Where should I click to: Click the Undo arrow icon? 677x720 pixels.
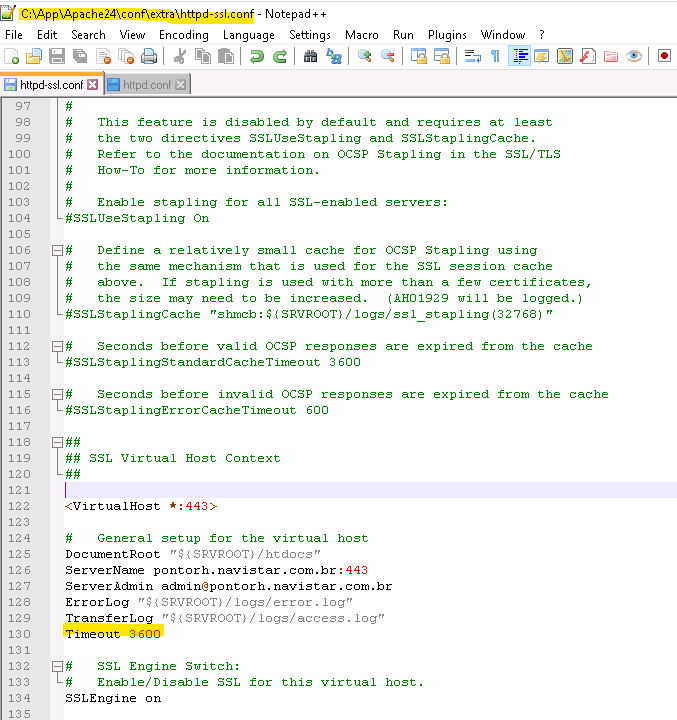(257, 56)
